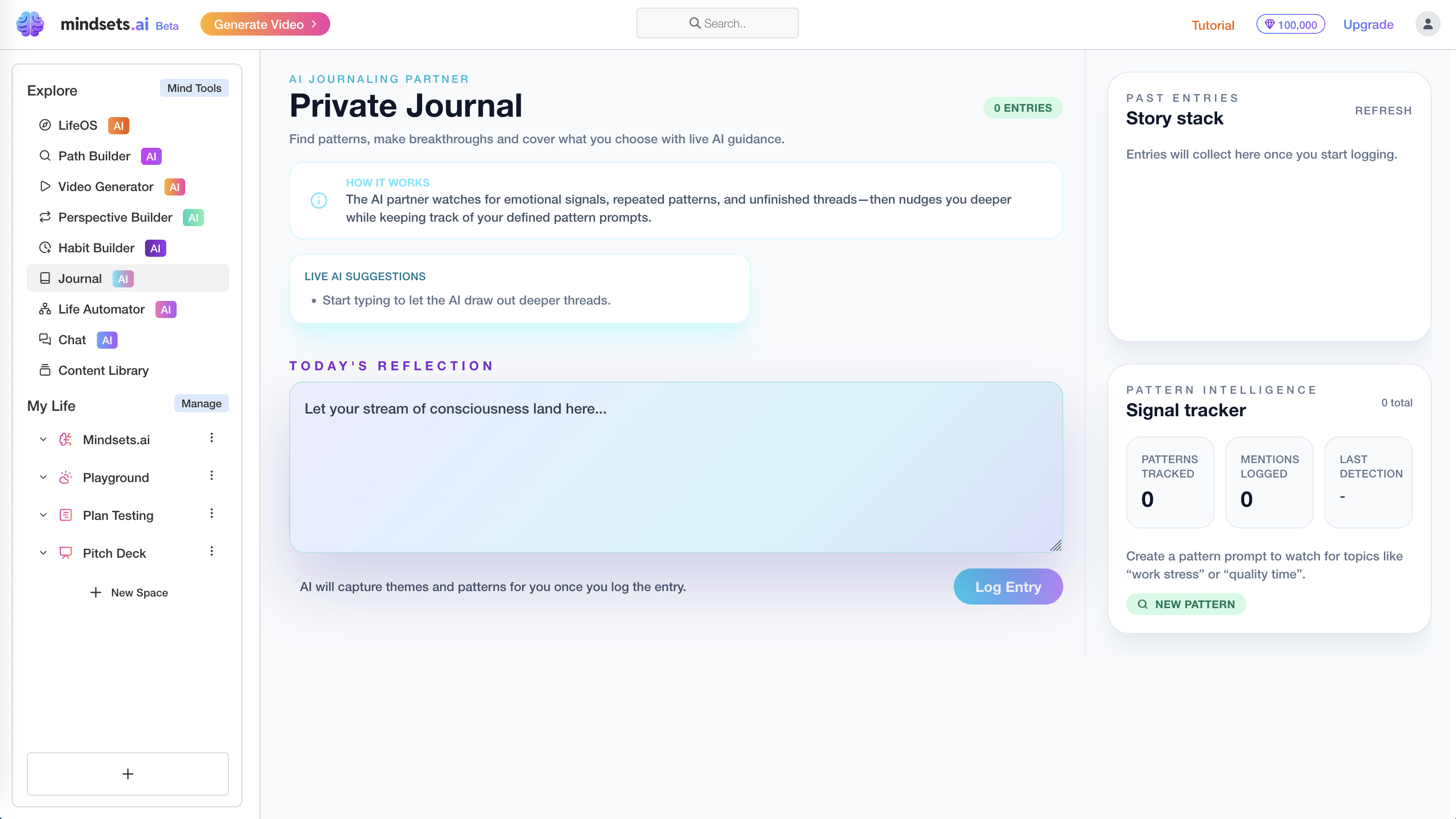The width and height of the screenshot is (1456, 819).
Task: Open LifeOS from Explore menu
Action: coord(78,126)
